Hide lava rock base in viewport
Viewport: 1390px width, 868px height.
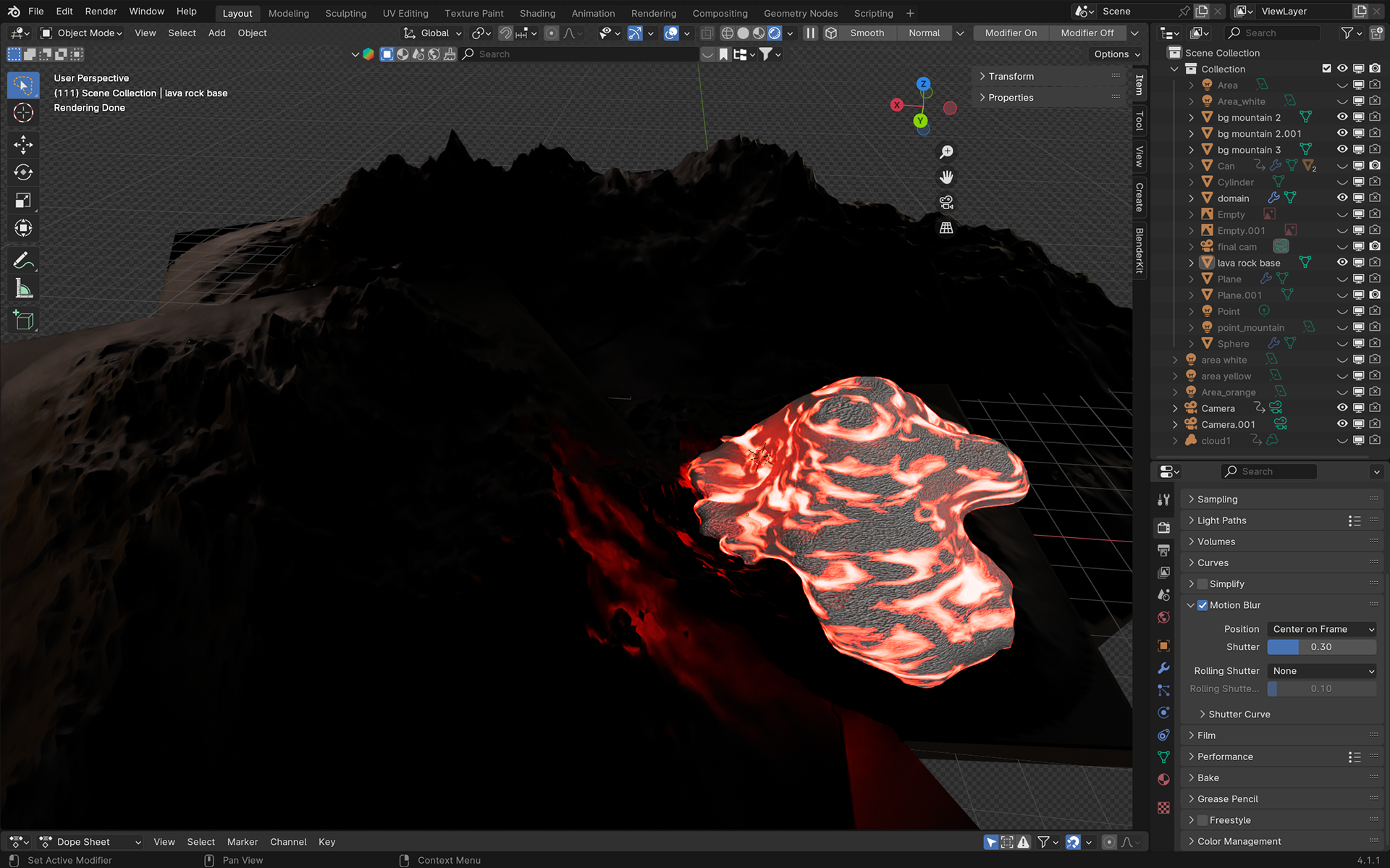coord(1342,263)
